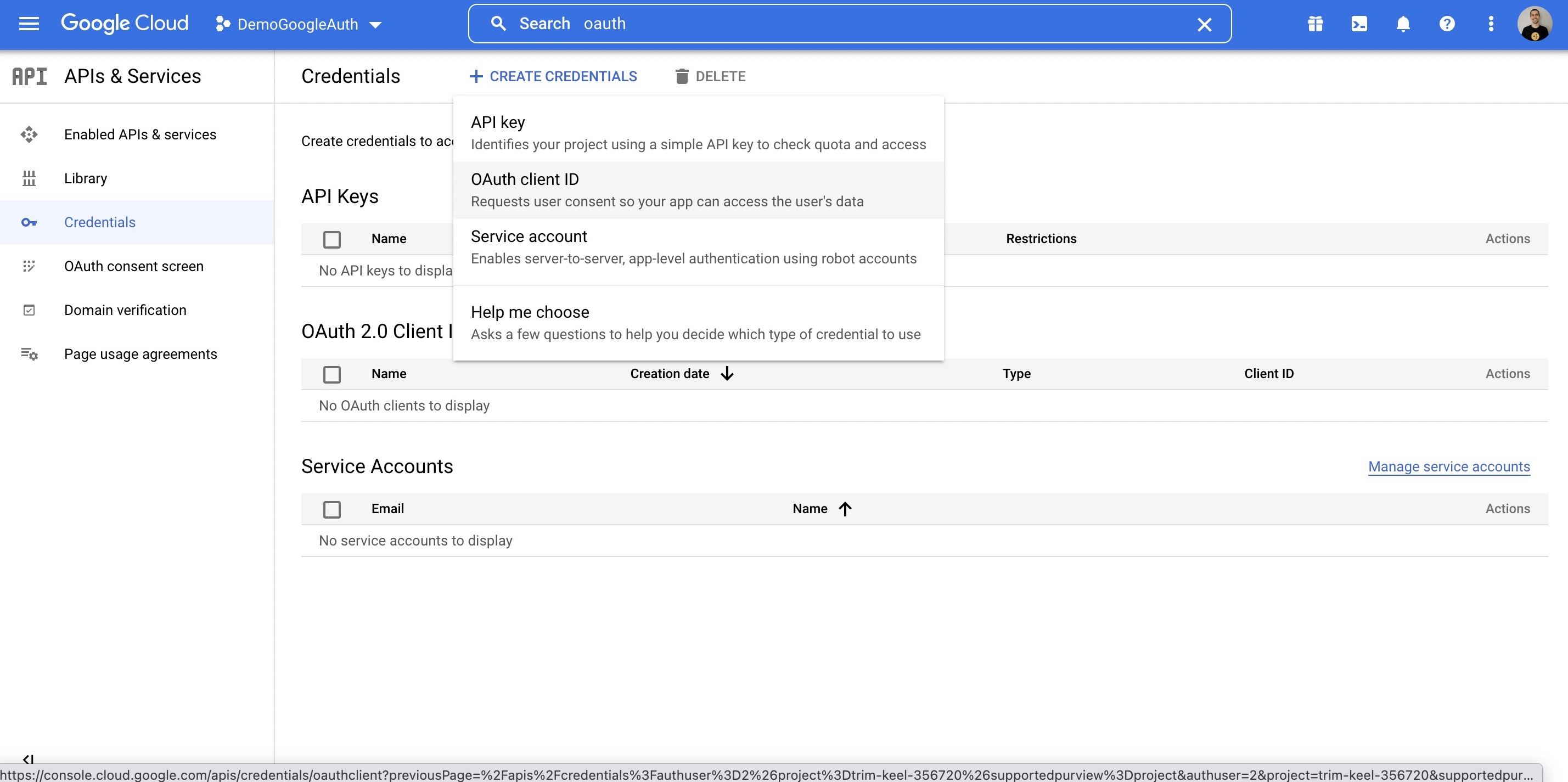Activate Cloud Shell

pyautogui.click(x=1358, y=24)
